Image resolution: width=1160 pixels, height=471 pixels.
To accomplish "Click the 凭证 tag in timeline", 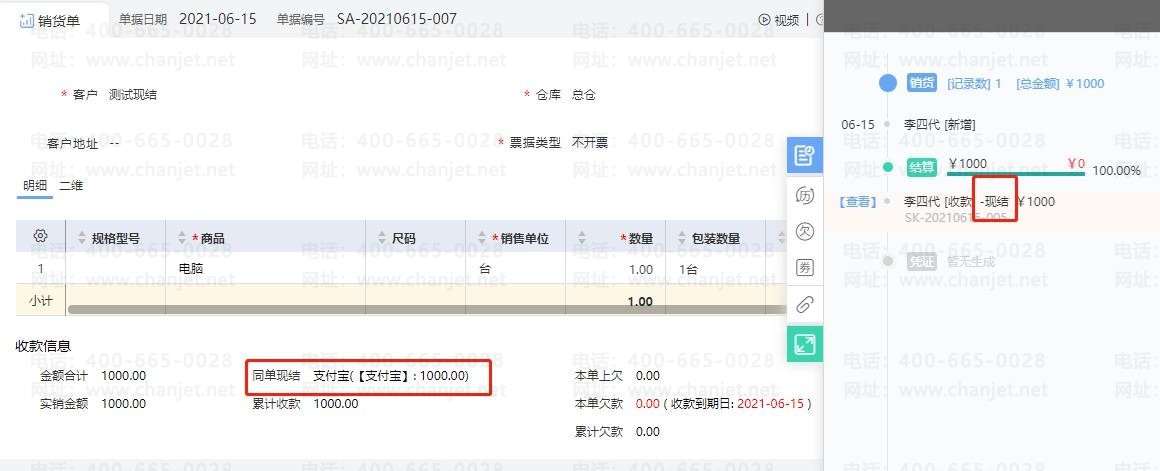I will pos(922,261).
